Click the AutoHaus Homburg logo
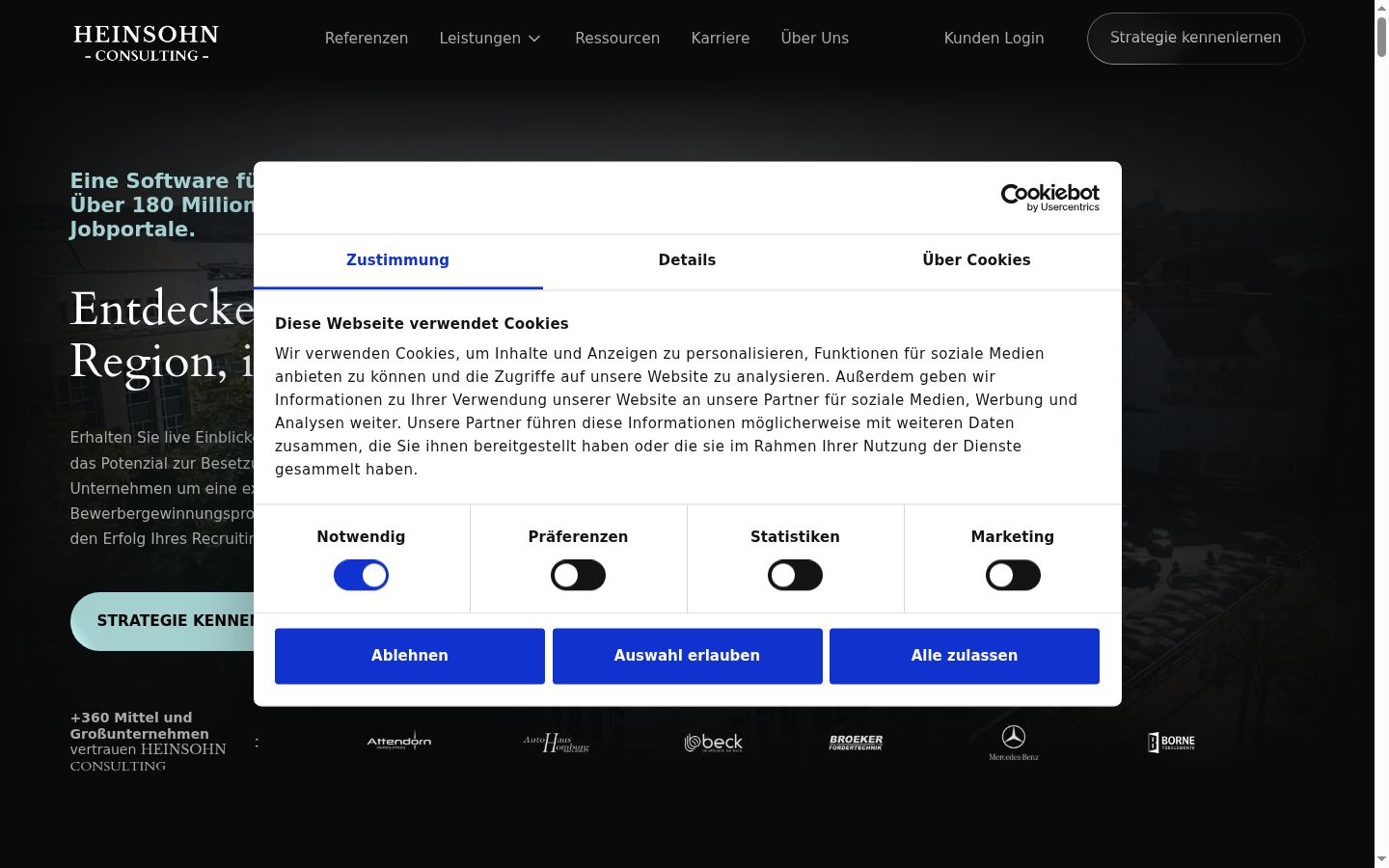This screenshot has height=868, width=1389. tap(556, 743)
